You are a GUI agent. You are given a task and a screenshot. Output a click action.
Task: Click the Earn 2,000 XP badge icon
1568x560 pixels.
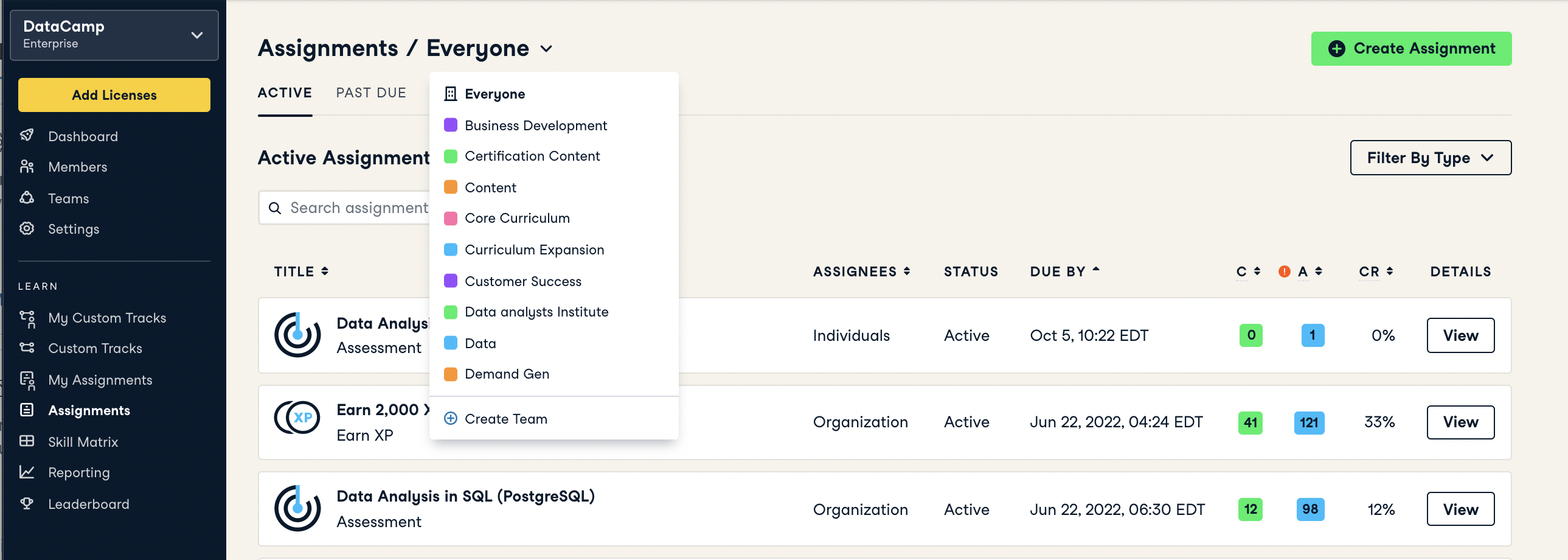pos(297,418)
